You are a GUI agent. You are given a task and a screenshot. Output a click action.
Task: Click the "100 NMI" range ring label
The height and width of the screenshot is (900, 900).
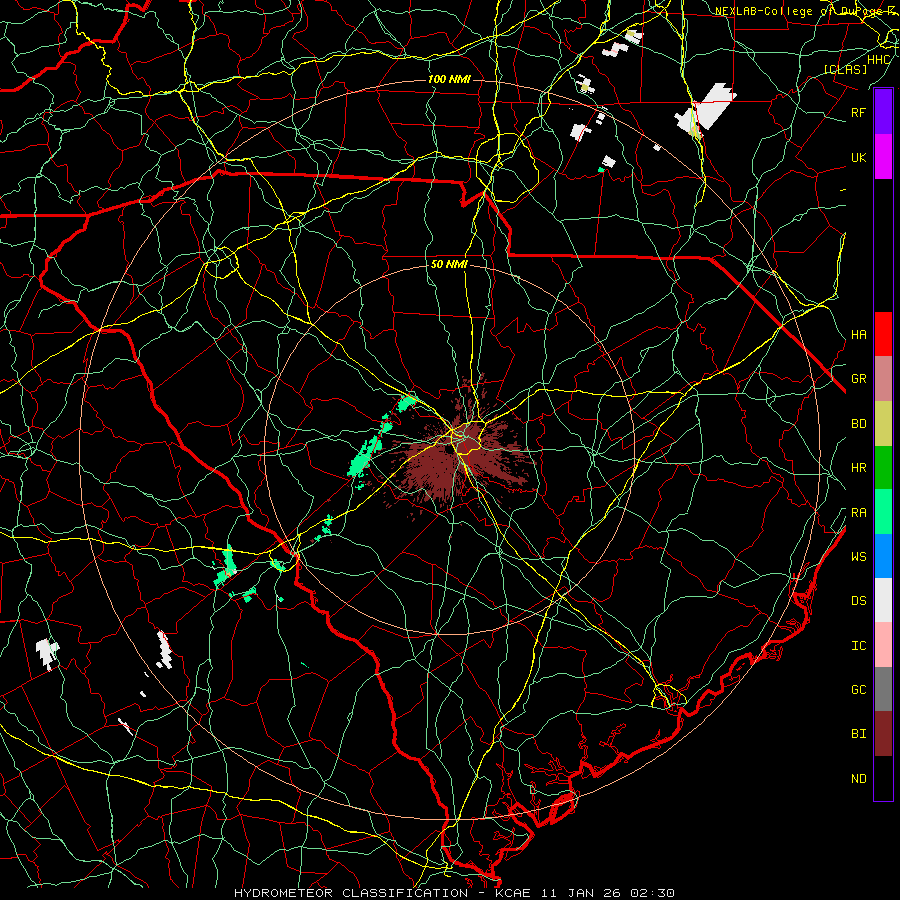click(x=449, y=79)
